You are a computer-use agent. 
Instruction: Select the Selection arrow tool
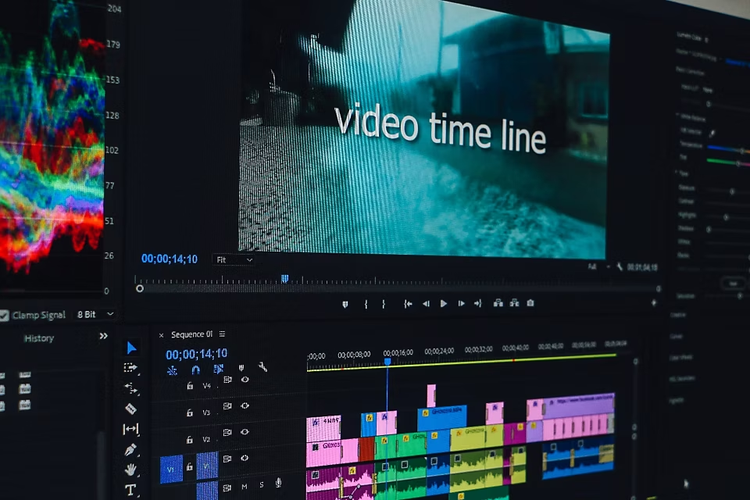point(131,348)
